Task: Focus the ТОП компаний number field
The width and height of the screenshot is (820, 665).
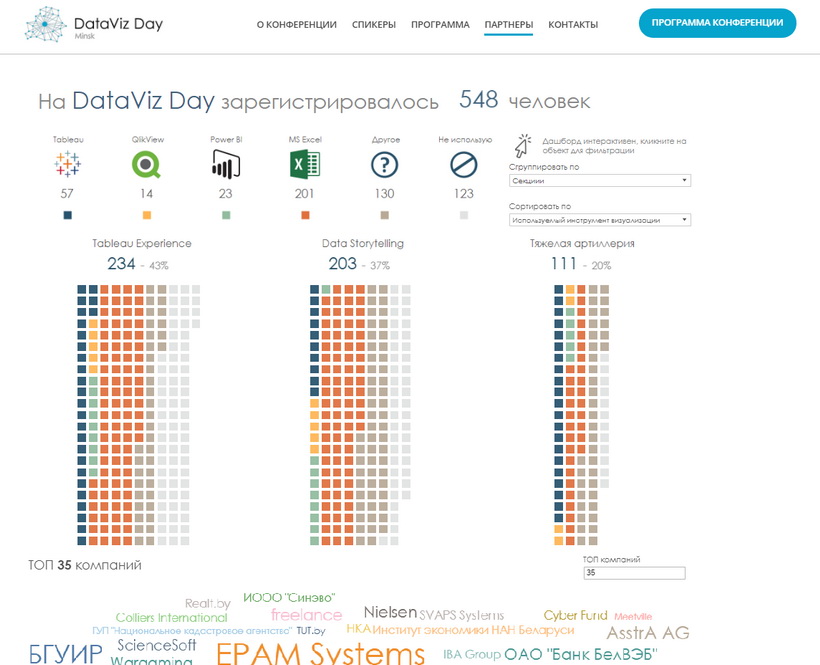Action: (634, 573)
